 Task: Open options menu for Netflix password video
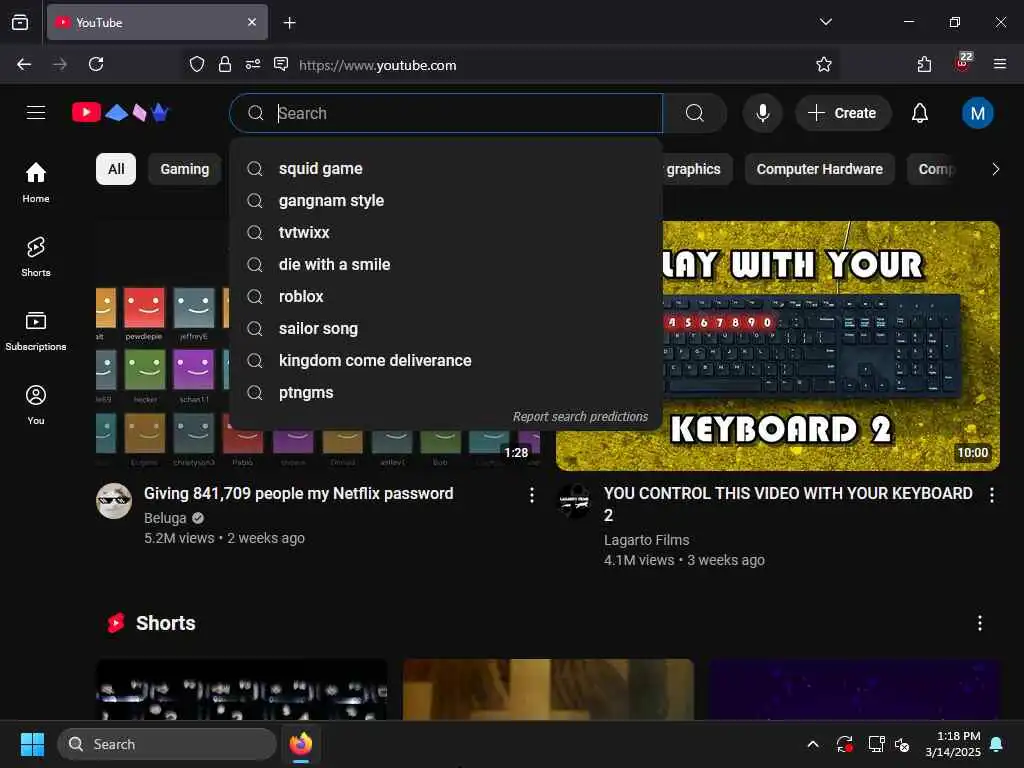pos(532,495)
